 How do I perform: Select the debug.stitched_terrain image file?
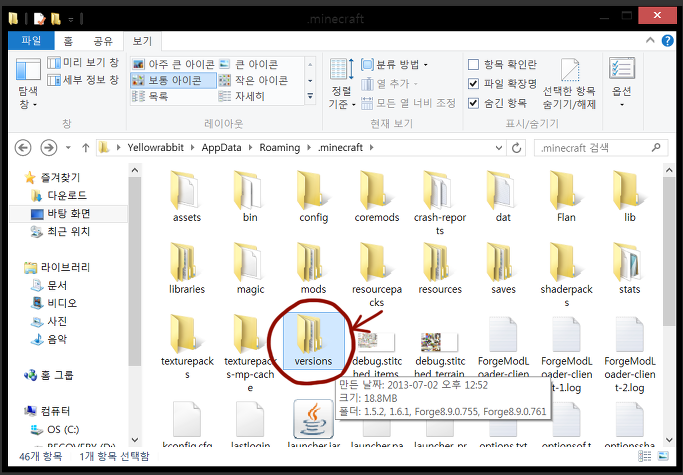pyautogui.click(x=440, y=354)
